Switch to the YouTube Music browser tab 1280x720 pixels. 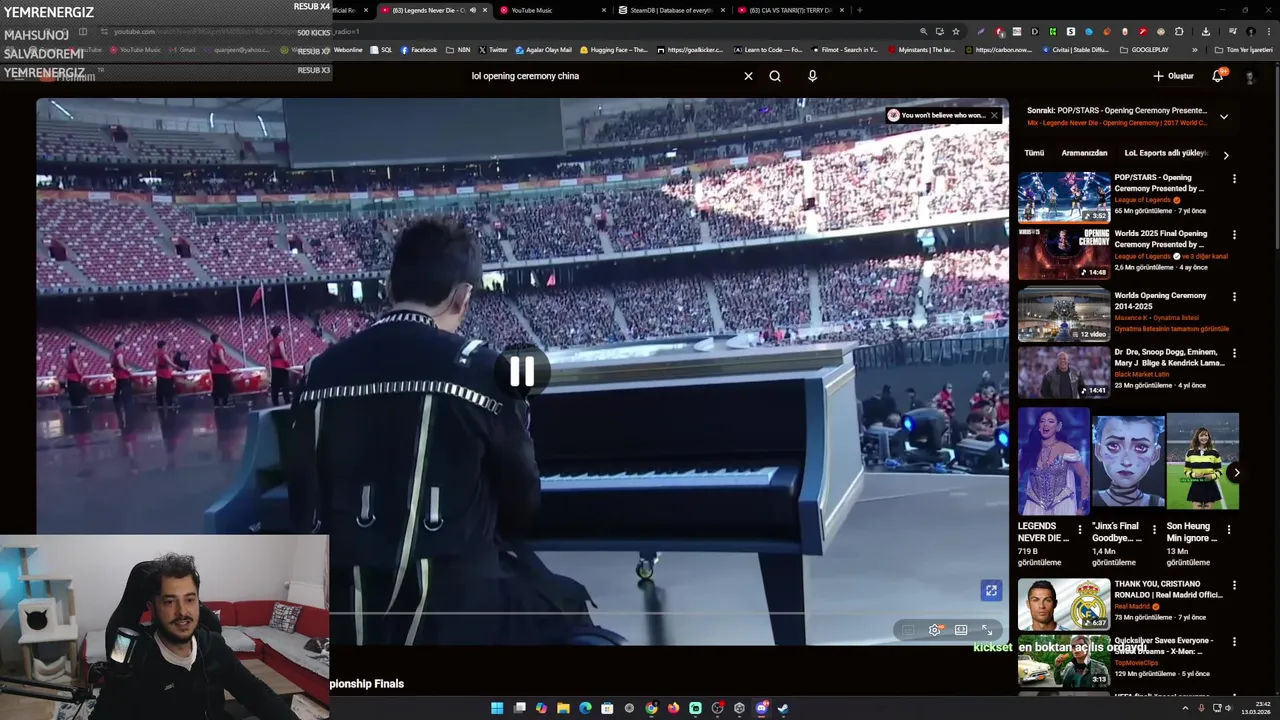pos(553,10)
